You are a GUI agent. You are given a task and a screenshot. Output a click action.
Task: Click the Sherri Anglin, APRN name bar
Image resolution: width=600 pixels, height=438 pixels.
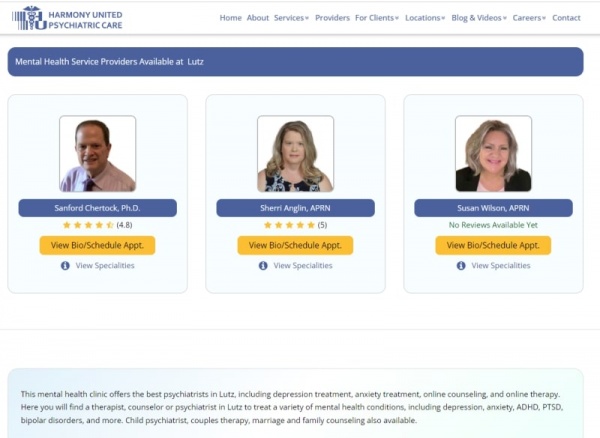click(x=295, y=208)
